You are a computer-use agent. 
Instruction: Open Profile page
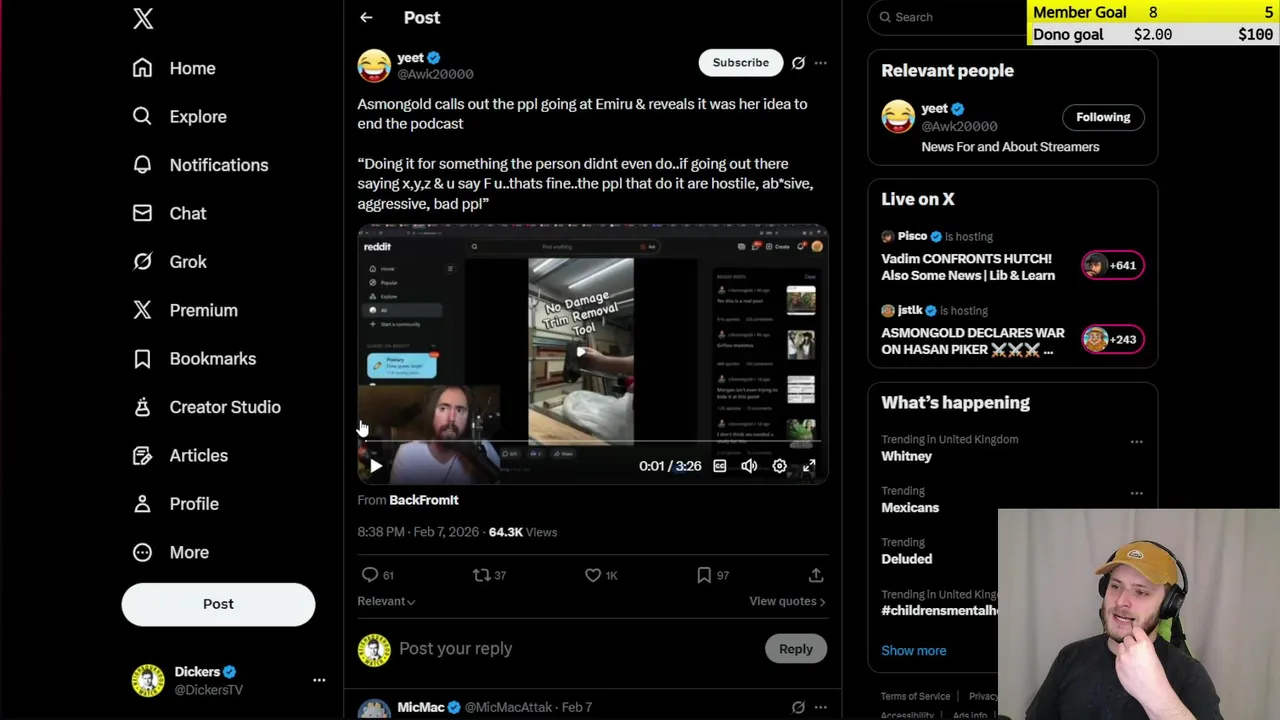(175, 504)
